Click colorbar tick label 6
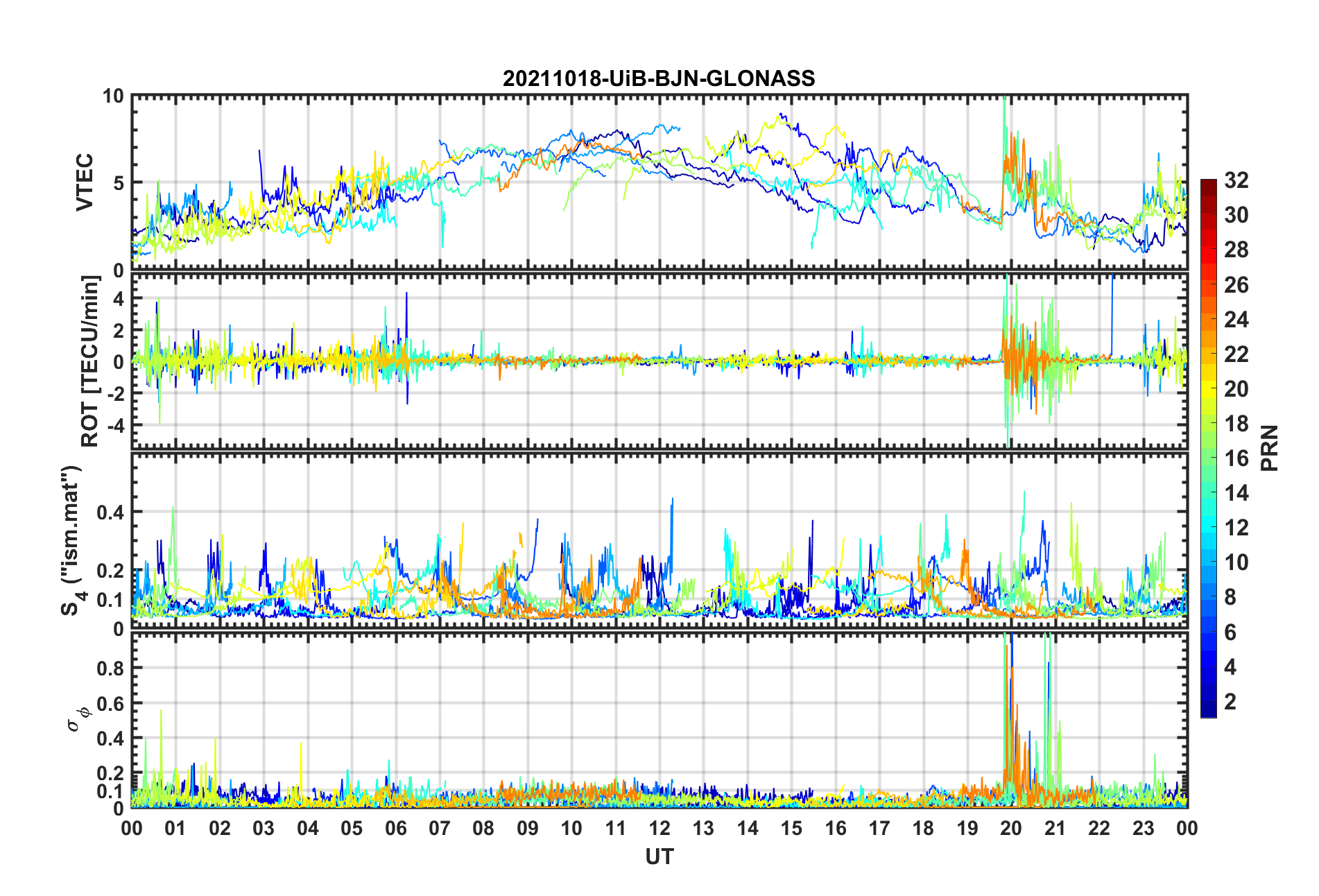Image resolution: width=1319 pixels, height=896 pixels. click(1230, 632)
